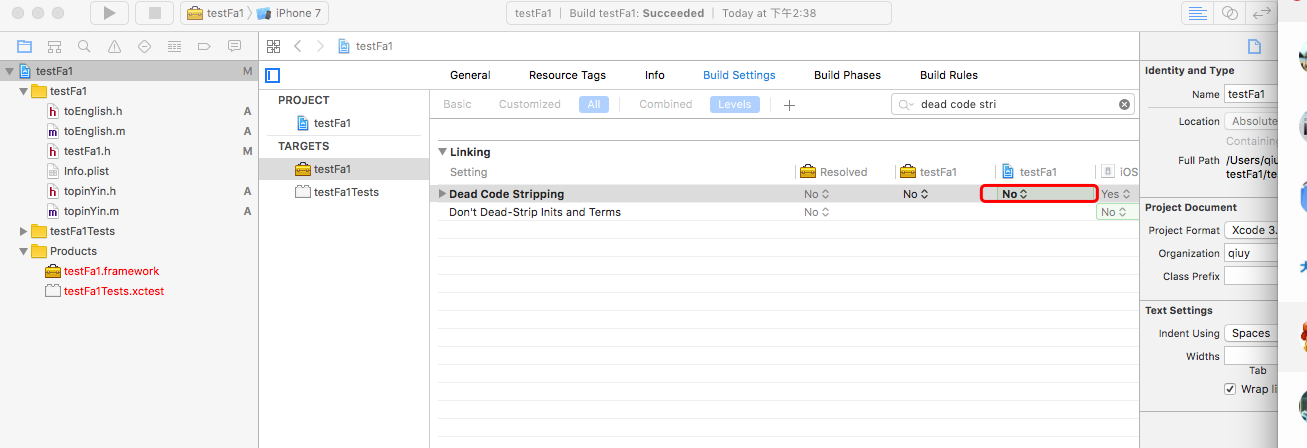
Task: Collapse the testFa1 folder group
Action: (x=25, y=91)
